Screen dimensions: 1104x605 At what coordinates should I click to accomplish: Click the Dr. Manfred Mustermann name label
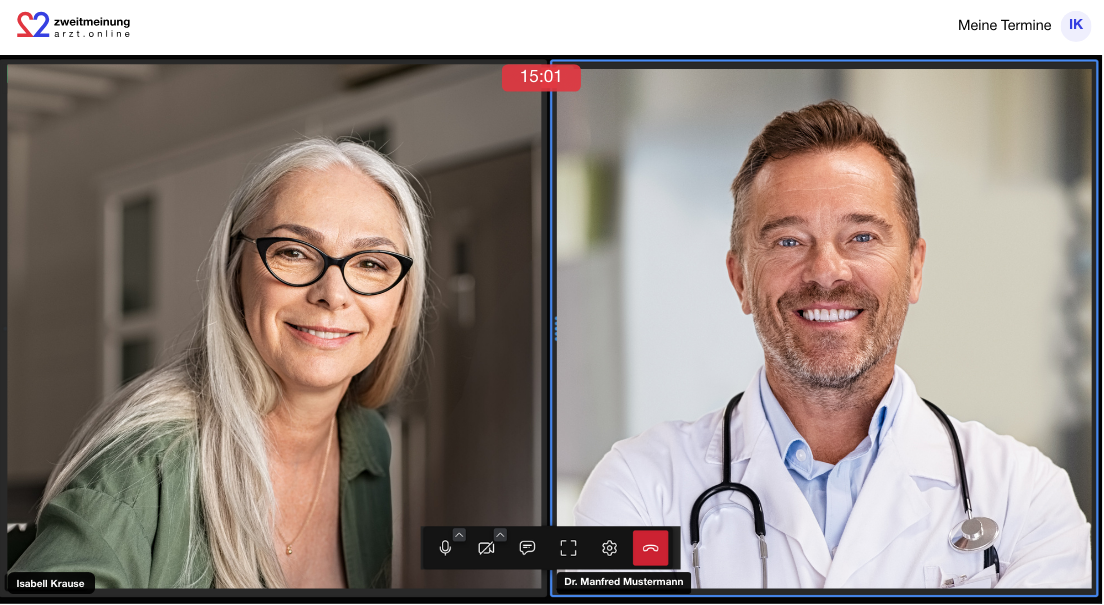coord(624,582)
